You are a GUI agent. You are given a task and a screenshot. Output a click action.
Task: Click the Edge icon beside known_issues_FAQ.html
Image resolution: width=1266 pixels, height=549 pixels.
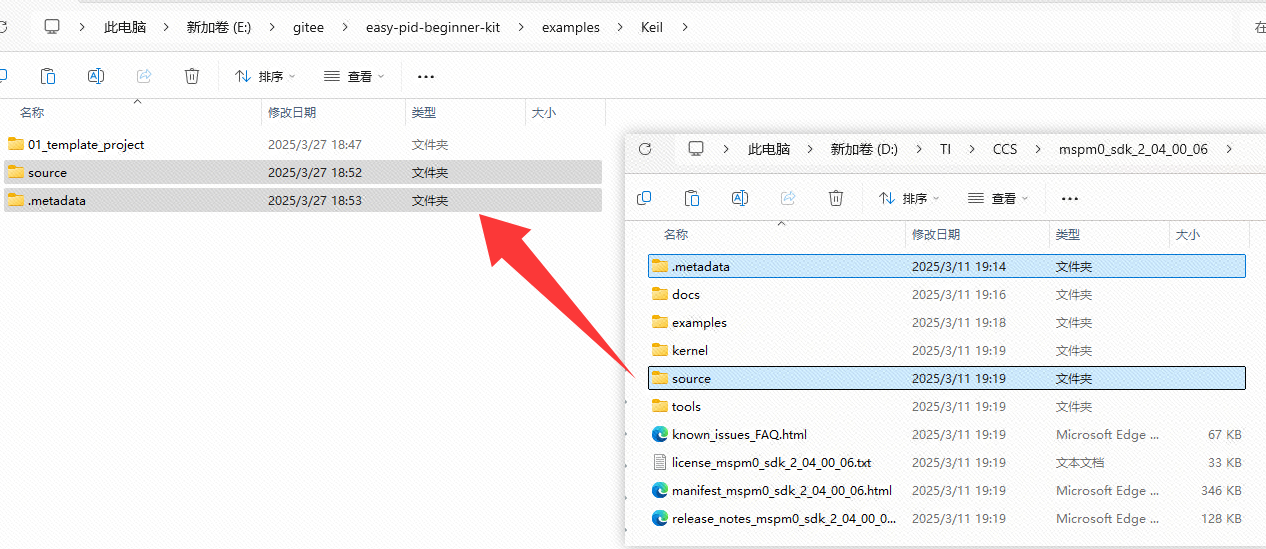pyautogui.click(x=660, y=435)
